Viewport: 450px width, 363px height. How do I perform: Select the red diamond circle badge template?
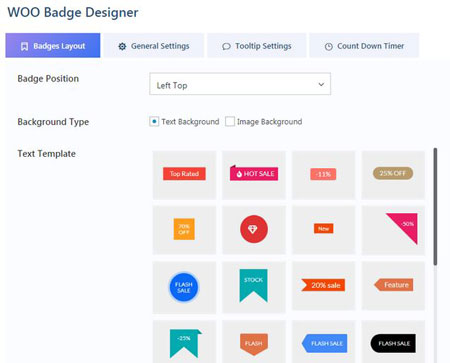click(254, 230)
